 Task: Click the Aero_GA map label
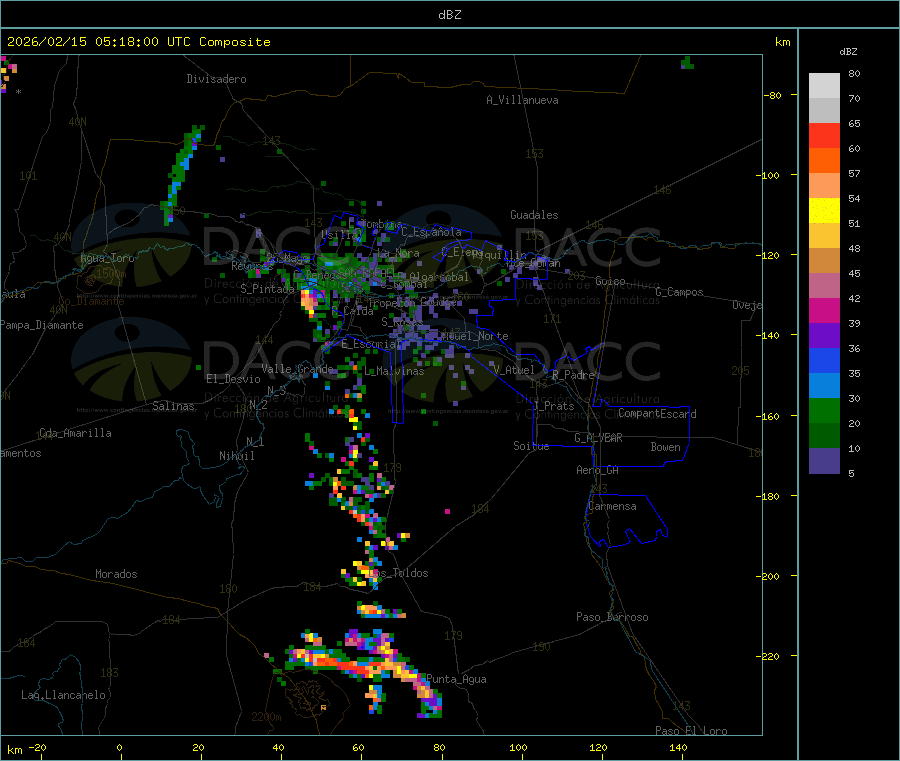click(x=598, y=470)
